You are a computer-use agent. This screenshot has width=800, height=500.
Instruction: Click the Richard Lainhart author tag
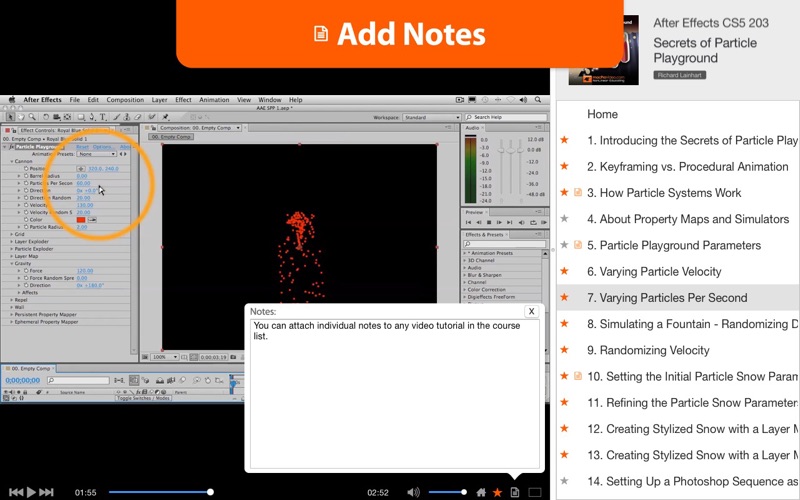[680, 75]
